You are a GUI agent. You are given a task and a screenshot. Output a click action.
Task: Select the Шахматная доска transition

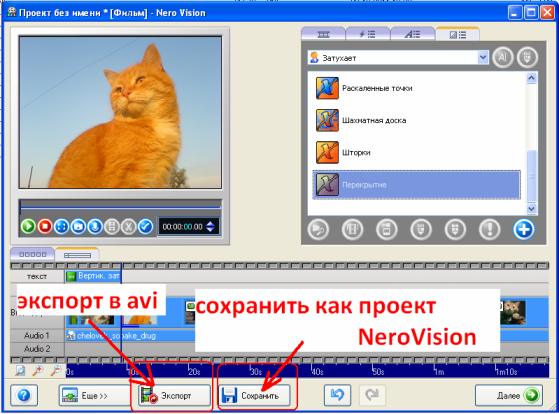pyautogui.click(x=416, y=120)
